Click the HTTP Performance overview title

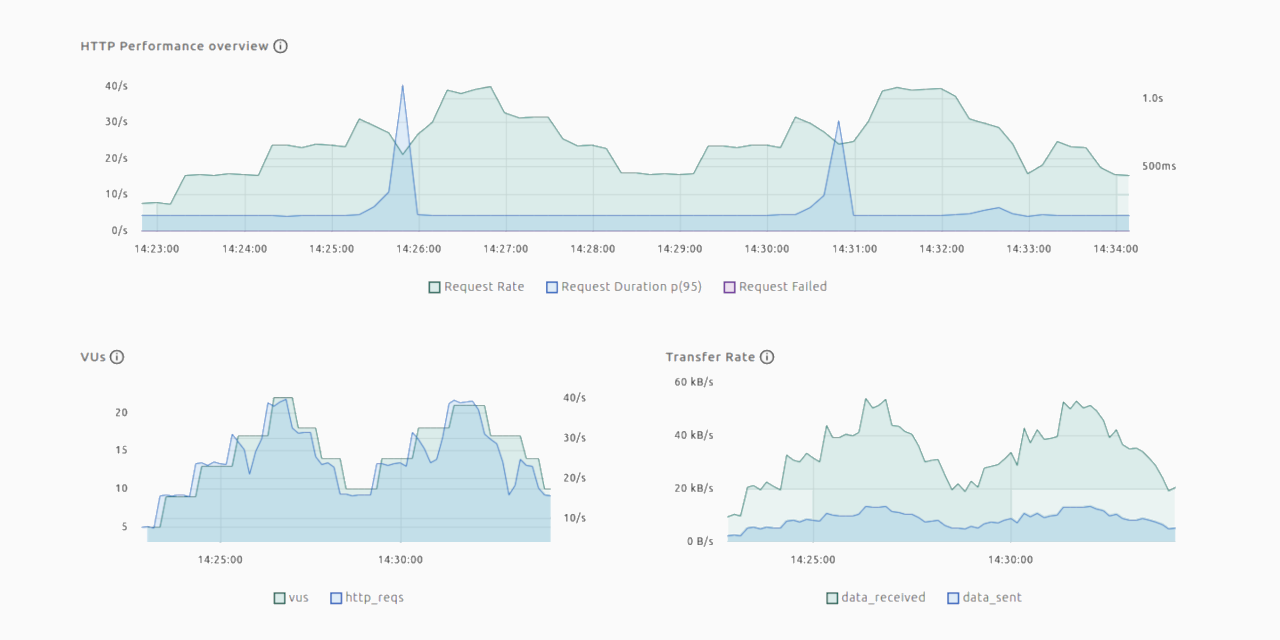point(174,46)
